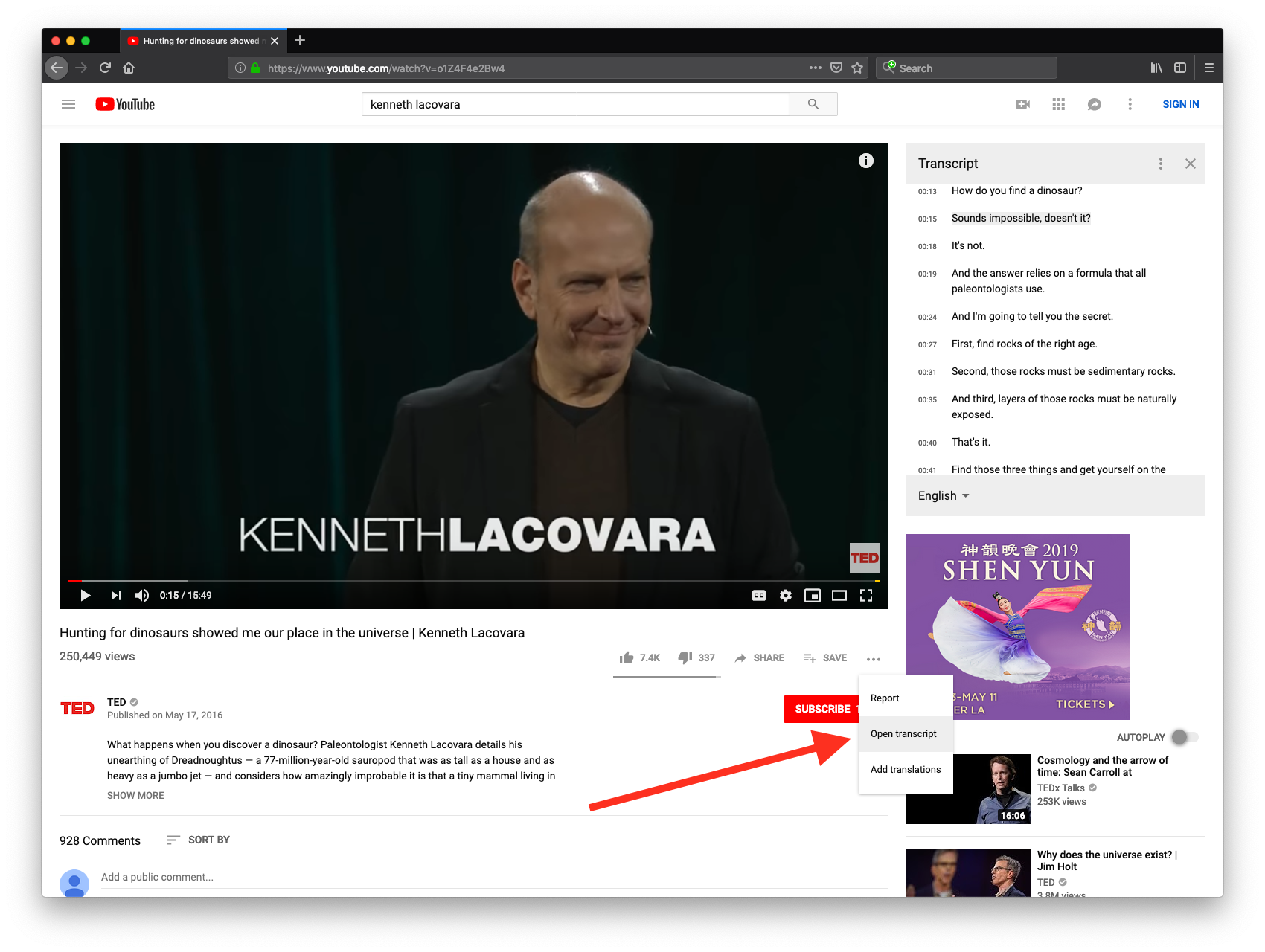Choose Add translations in the menu
Viewport: 1265px width, 952px height.
pos(906,769)
